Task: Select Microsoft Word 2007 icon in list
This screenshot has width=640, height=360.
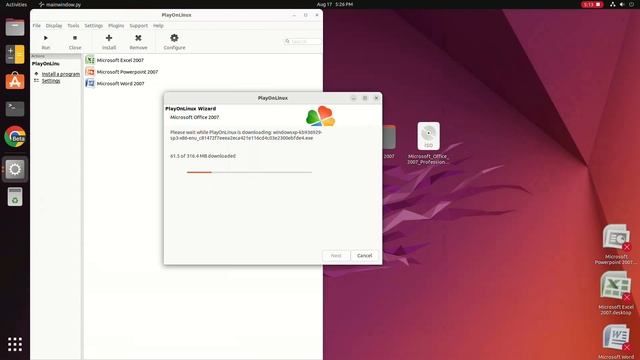Action: (90, 83)
